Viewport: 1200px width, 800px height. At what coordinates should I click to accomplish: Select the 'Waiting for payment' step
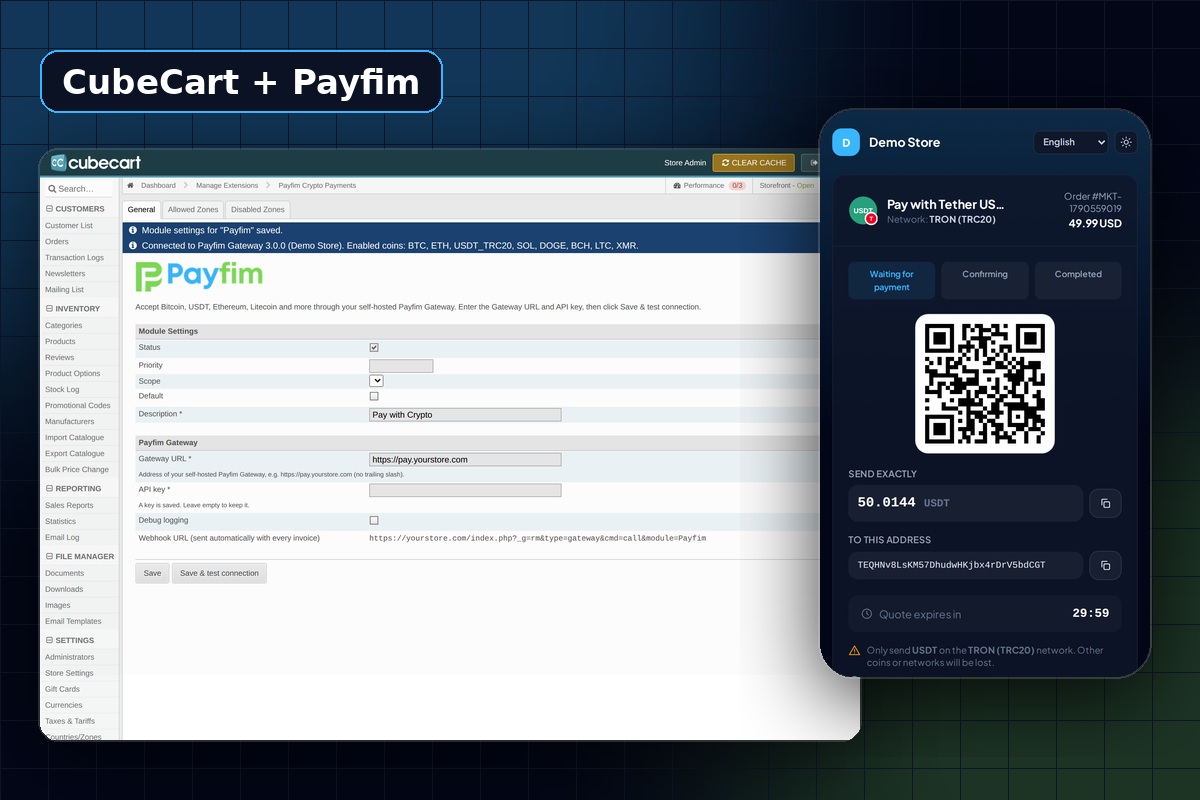coord(892,281)
